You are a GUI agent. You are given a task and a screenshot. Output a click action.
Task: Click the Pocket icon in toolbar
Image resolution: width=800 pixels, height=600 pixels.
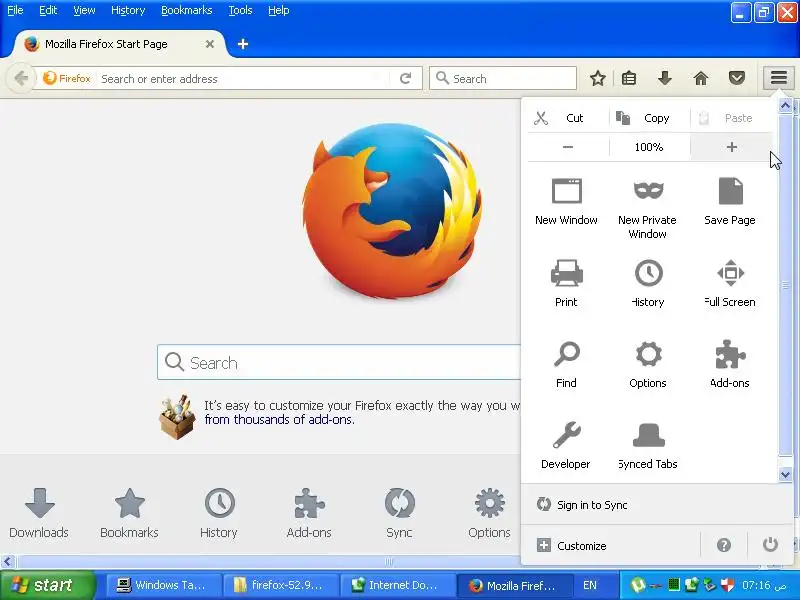click(737, 78)
